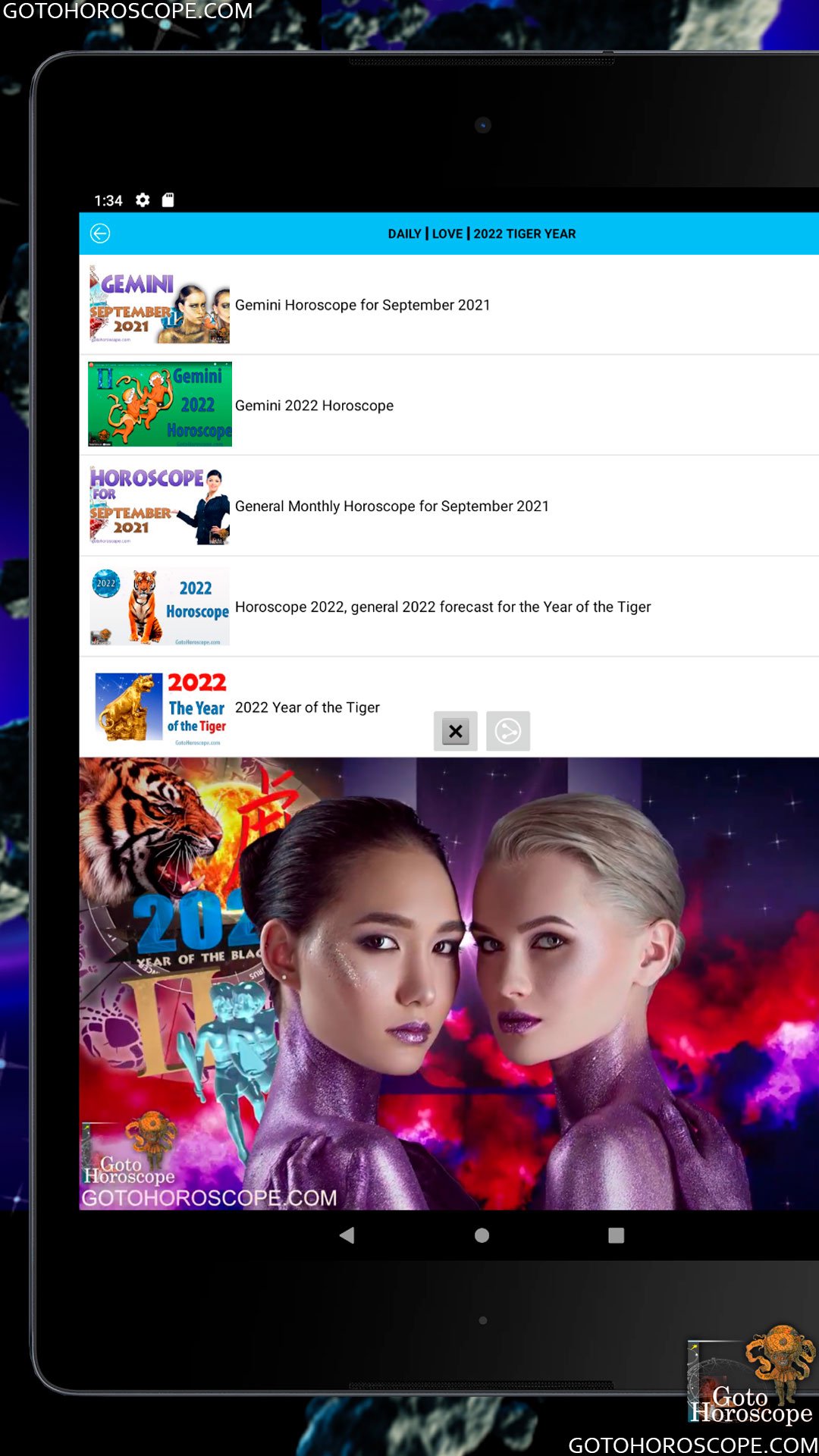The image size is (819, 1456).
Task: Tap the round arrow icon beside X
Action: pyautogui.click(x=508, y=731)
